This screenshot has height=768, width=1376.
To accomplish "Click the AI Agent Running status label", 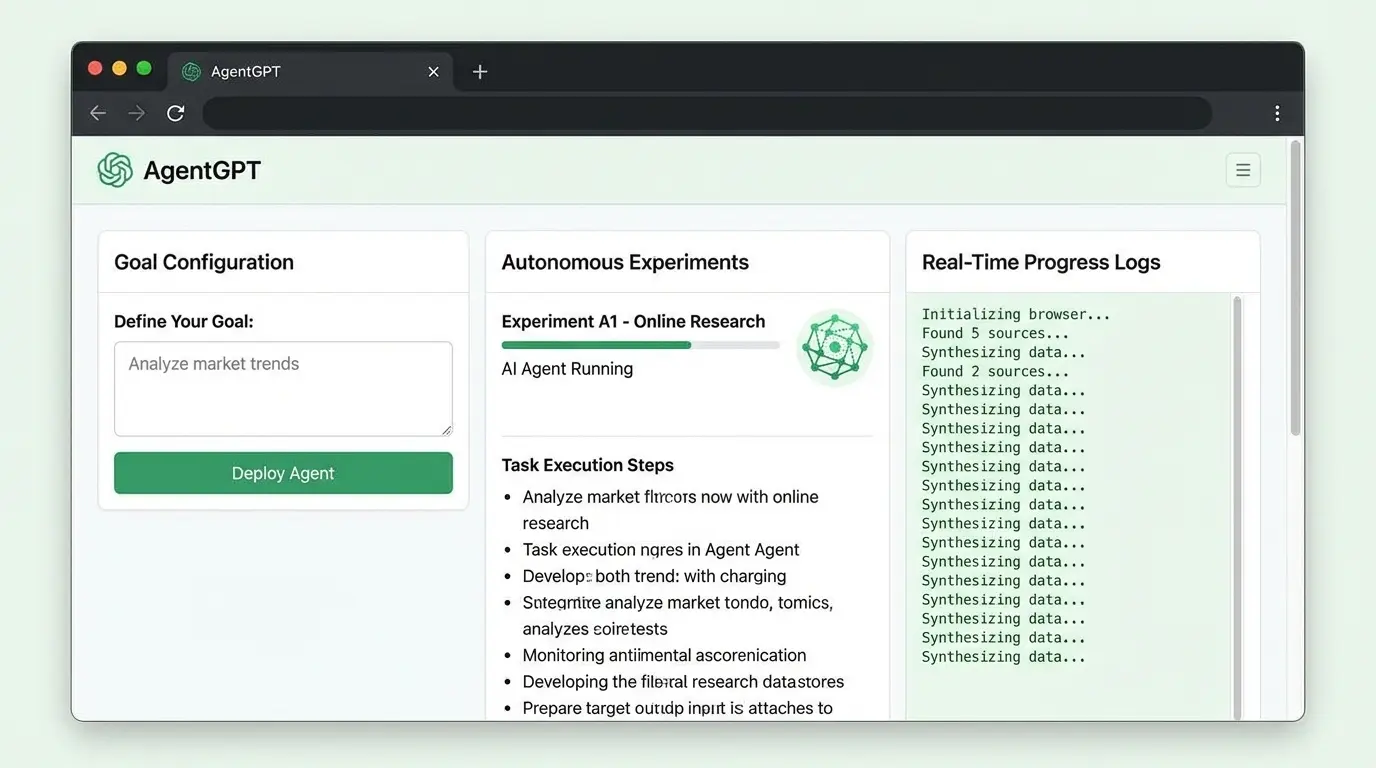I will [x=567, y=368].
